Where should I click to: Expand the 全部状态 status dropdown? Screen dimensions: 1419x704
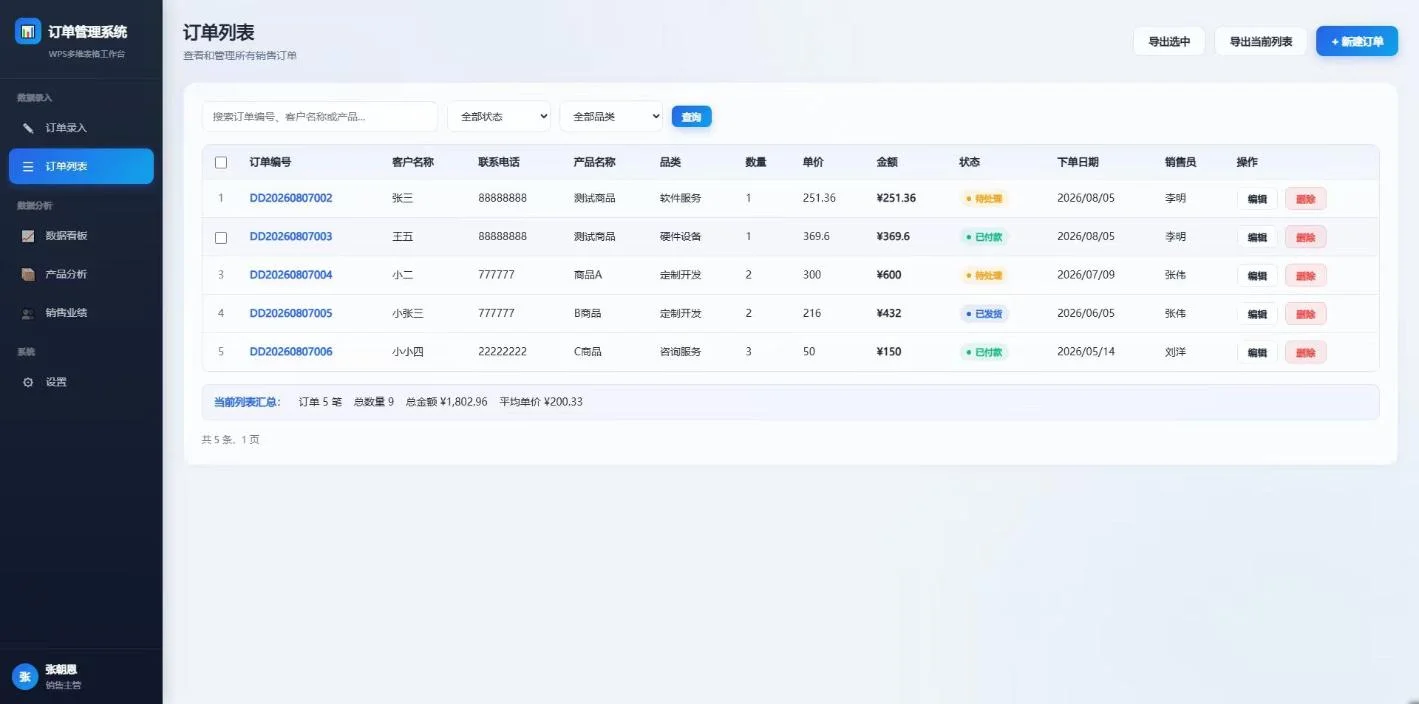pos(499,116)
